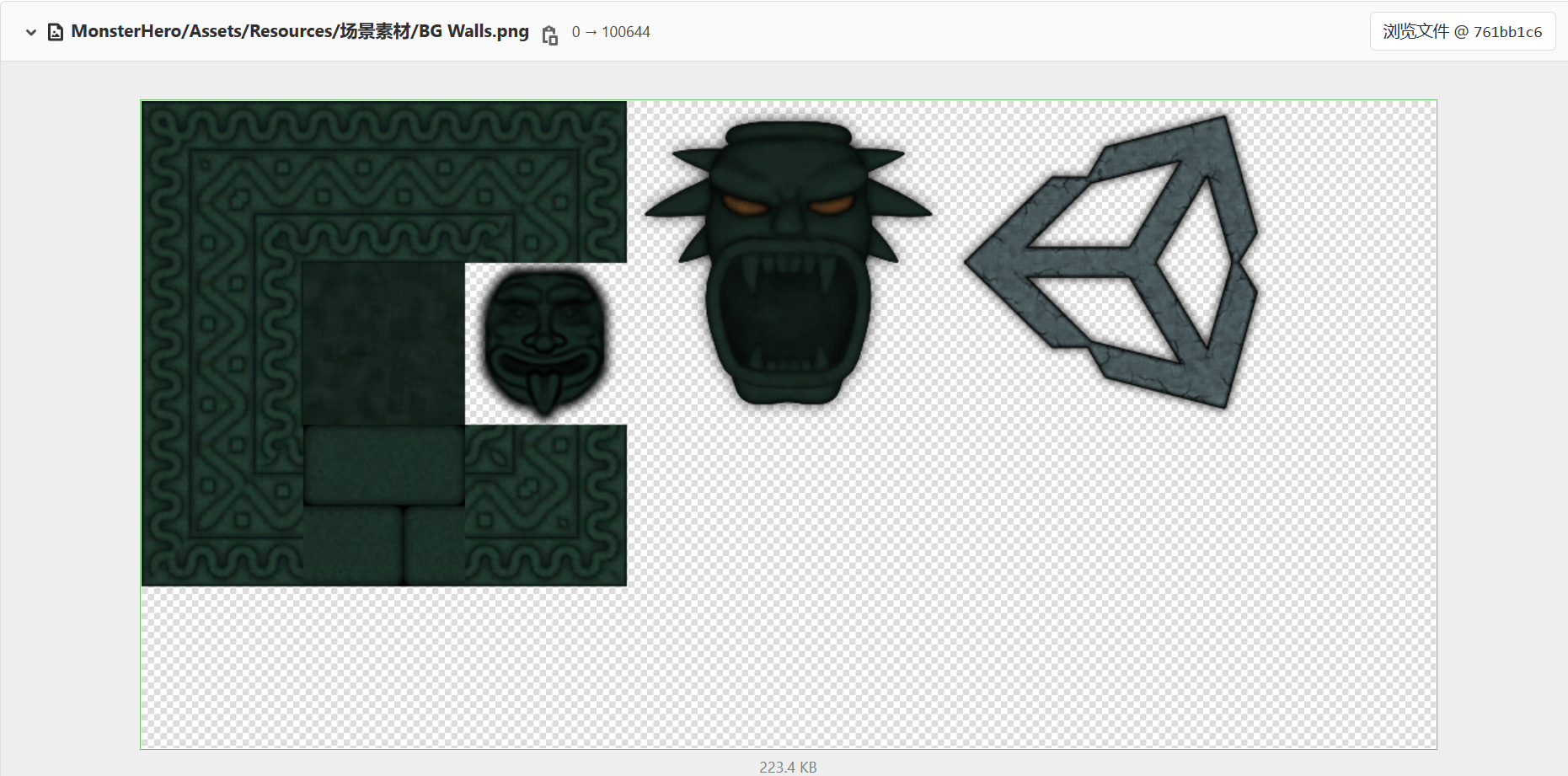Copy the file path with the clipboard icon
1568x776 pixels.
[x=550, y=35]
